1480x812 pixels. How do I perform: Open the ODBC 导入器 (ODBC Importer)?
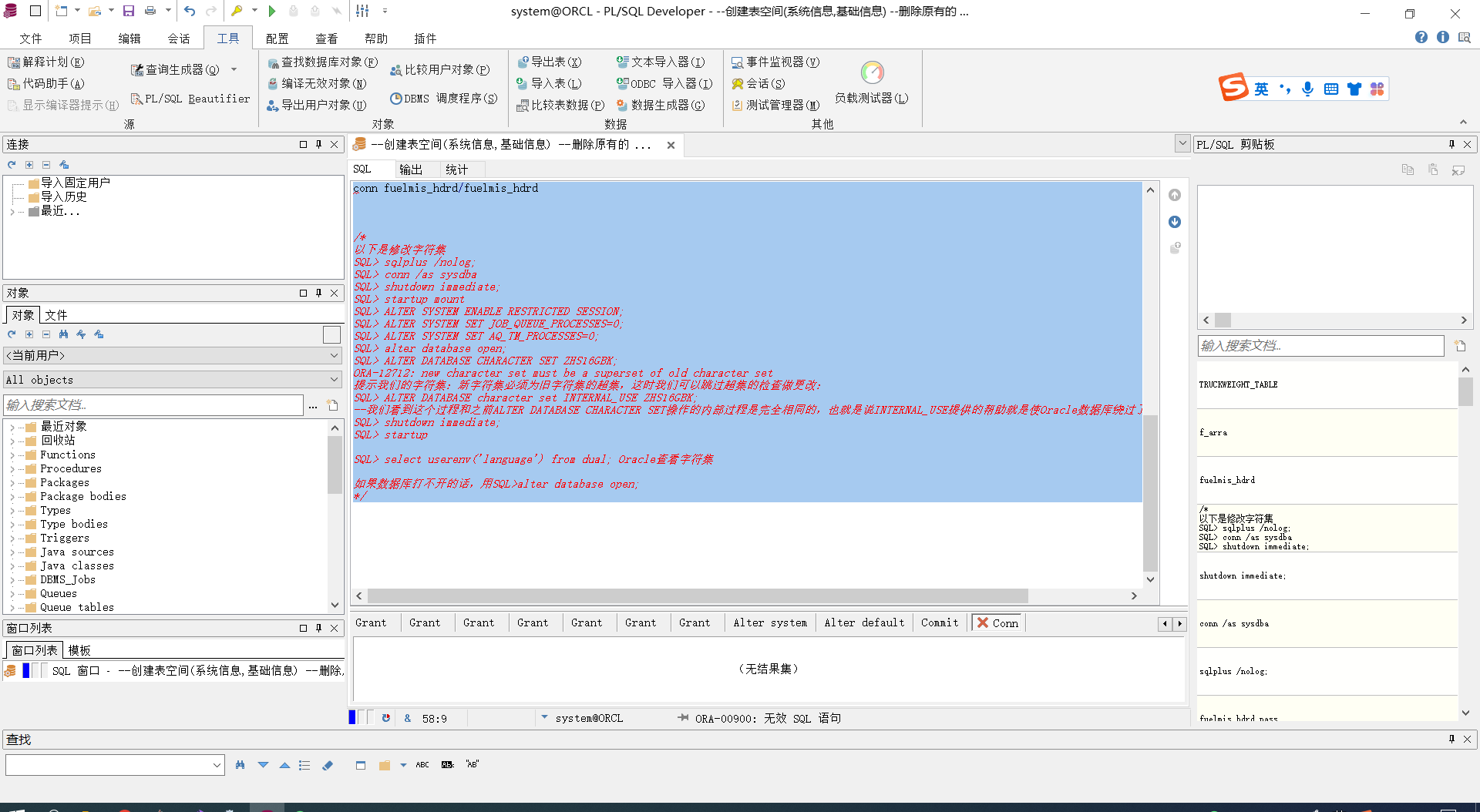pyautogui.click(x=664, y=83)
